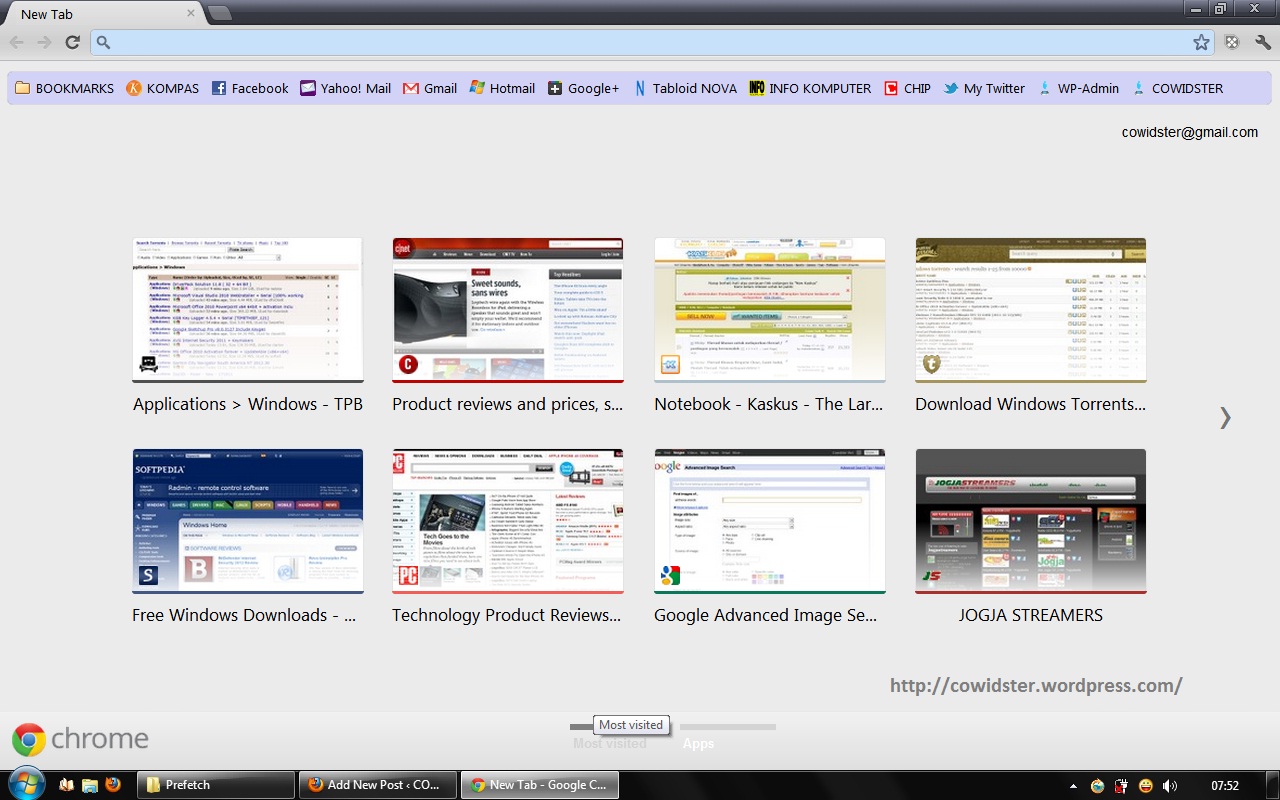Open the Prefetch taskbar window

[x=215, y=785]
